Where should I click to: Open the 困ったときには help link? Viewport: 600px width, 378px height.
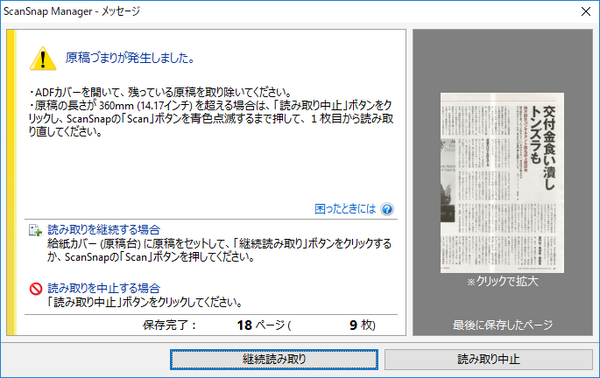(345, 209)
